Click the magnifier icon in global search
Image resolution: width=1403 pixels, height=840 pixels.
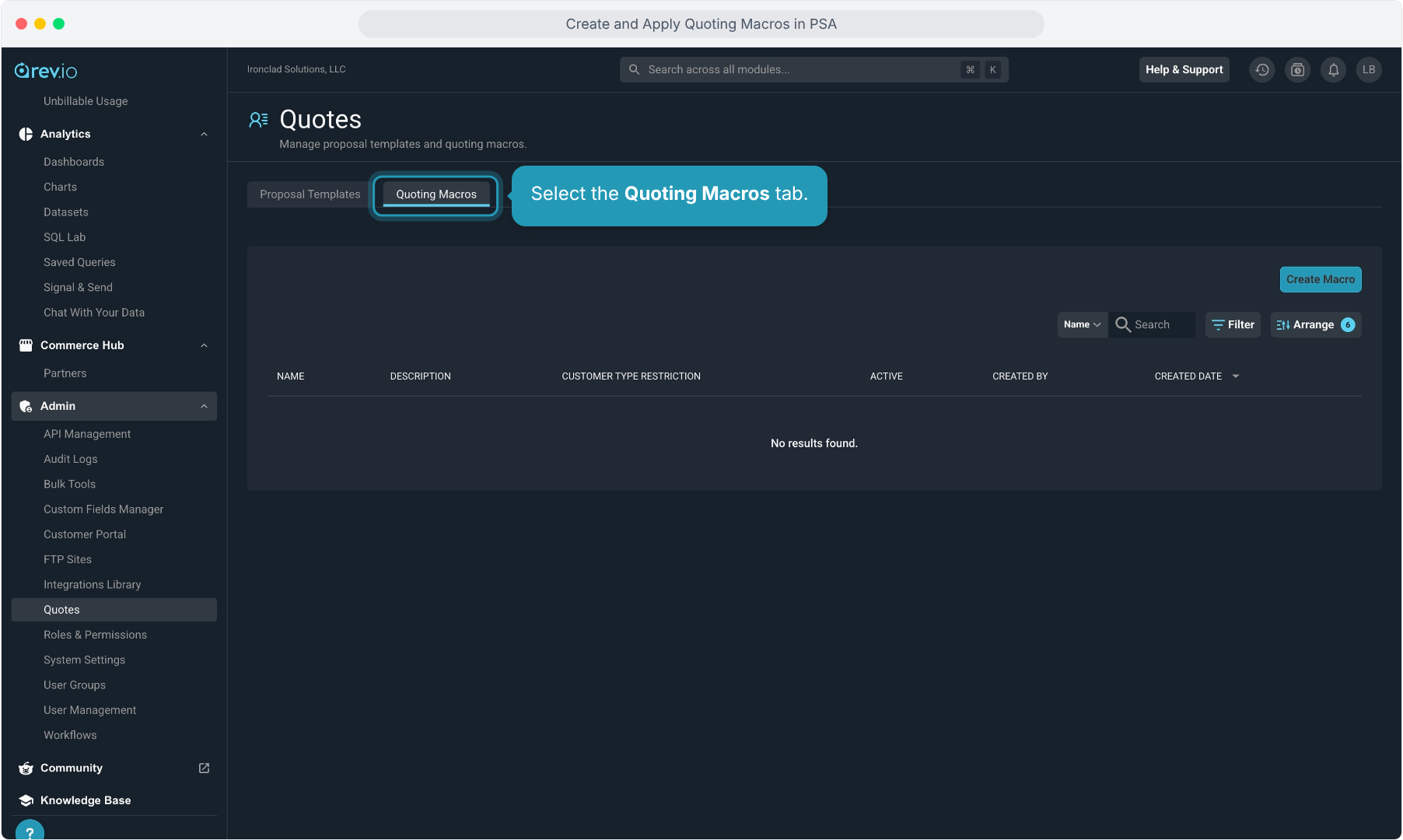(635, 70)
